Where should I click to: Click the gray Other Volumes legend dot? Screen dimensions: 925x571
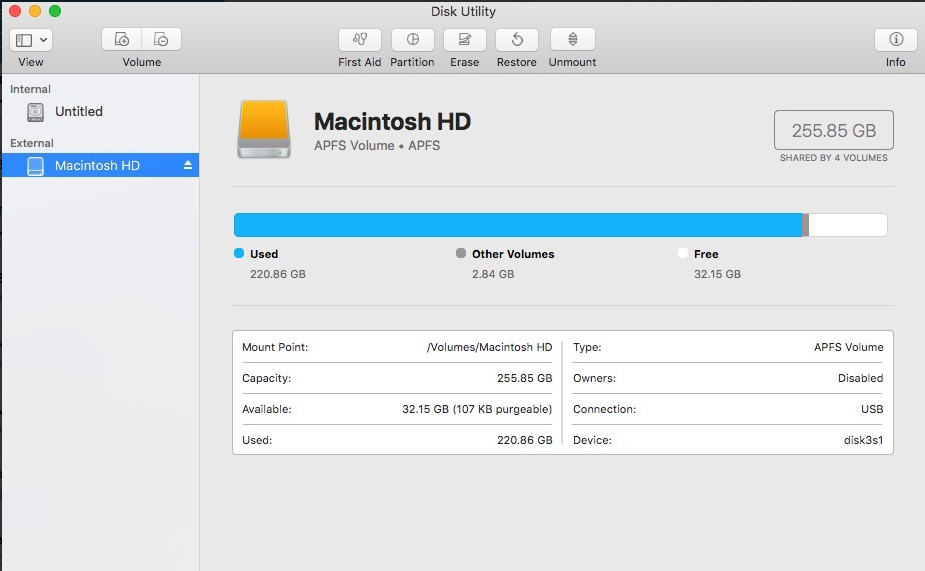click(x=461, y=253)
